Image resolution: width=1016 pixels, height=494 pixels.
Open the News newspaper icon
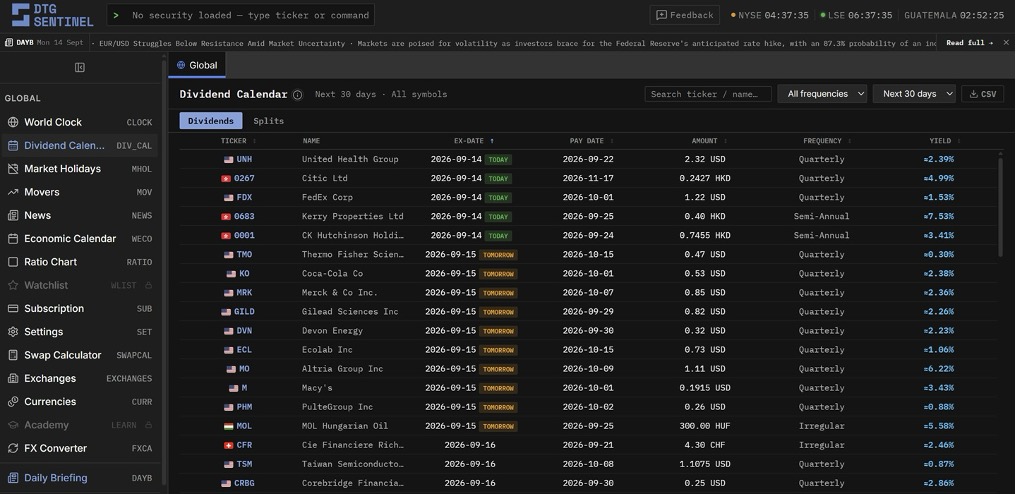coord(12,215)
